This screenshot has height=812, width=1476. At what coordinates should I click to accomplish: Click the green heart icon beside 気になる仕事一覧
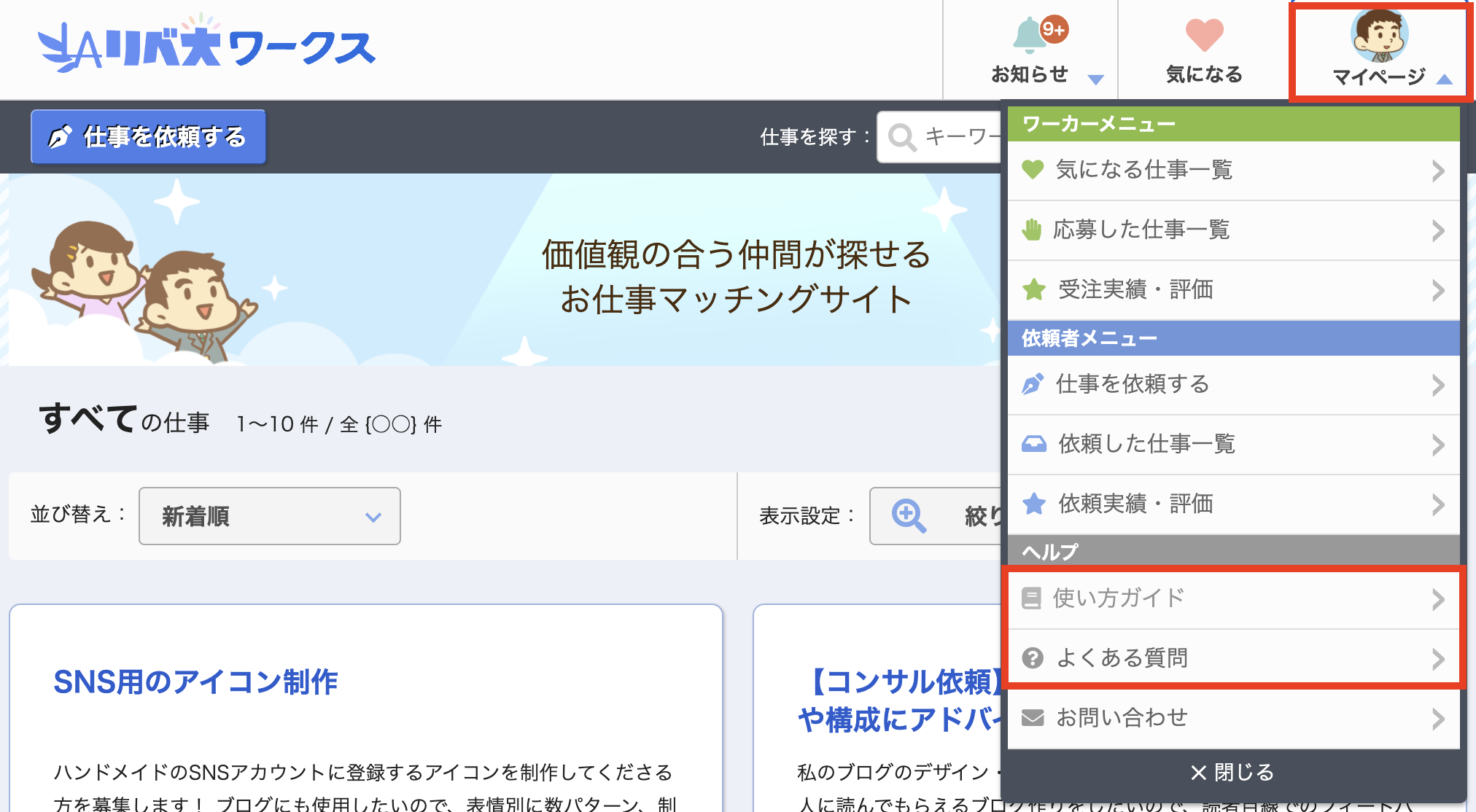pyautogui.click(x=1033, y=170)
